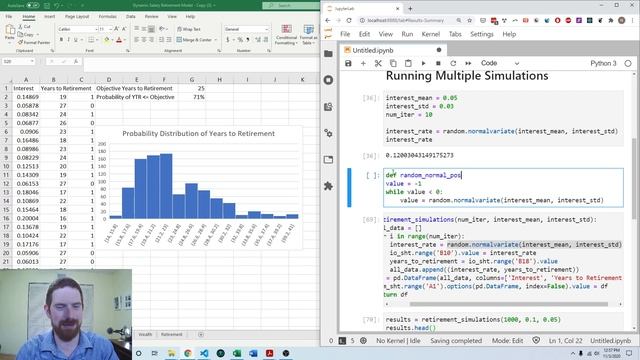Image resolution: width=640 pixels, height=360 pixels.
Task: Toggle Wrap Text in Excel
Action: 189,29
